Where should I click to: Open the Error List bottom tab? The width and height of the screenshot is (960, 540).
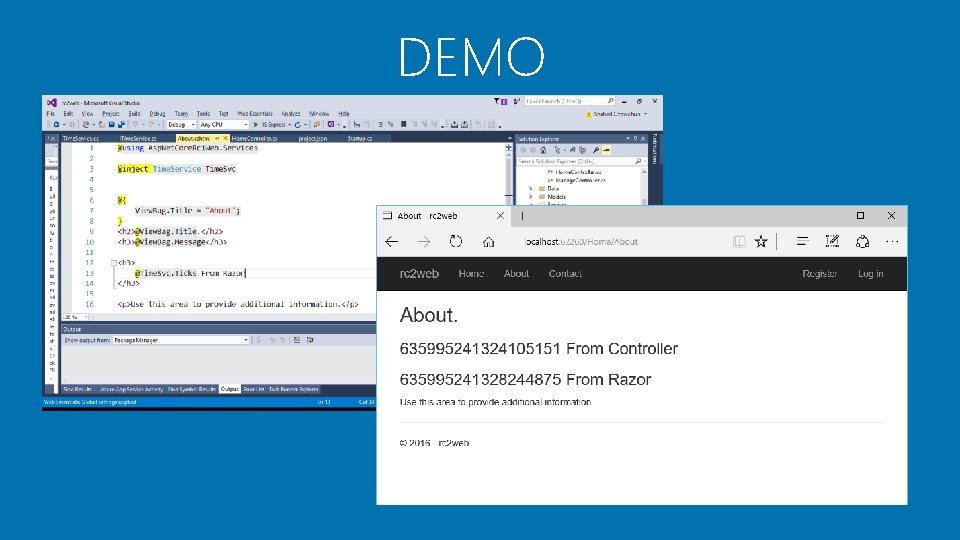point(253,389)
